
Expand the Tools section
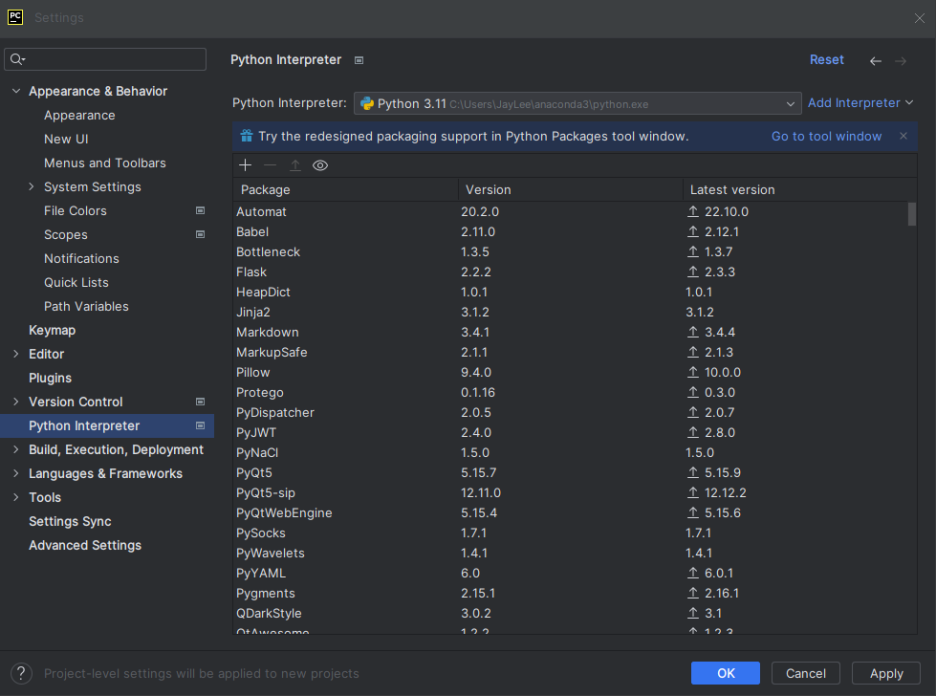tap(16, 497)
